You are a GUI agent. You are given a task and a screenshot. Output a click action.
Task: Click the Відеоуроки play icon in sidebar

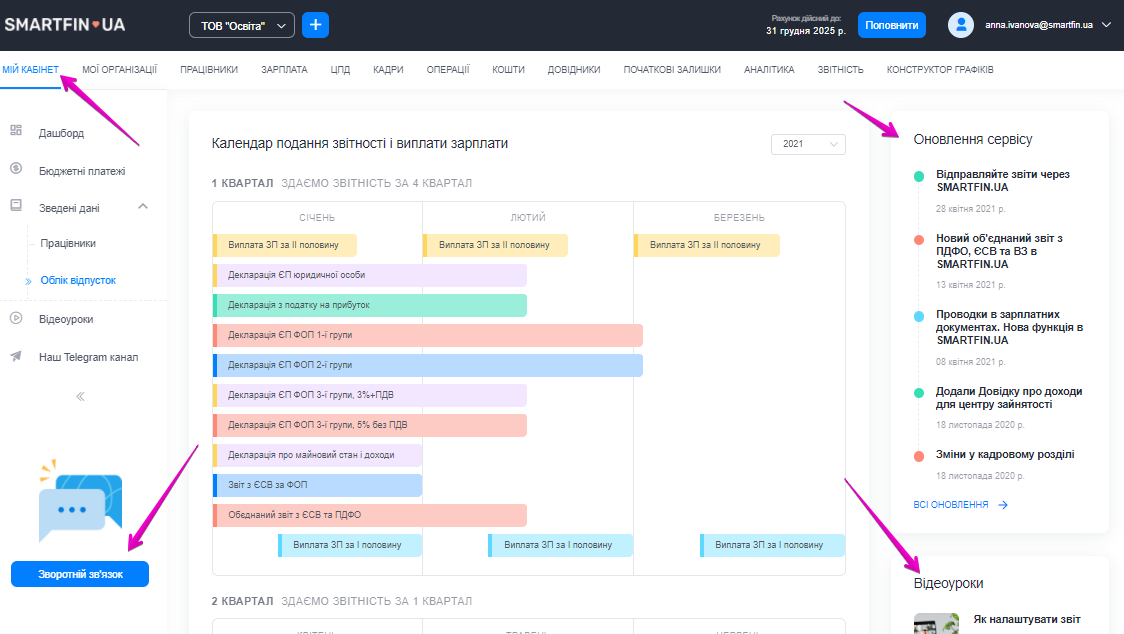click(x=16, y=319)
